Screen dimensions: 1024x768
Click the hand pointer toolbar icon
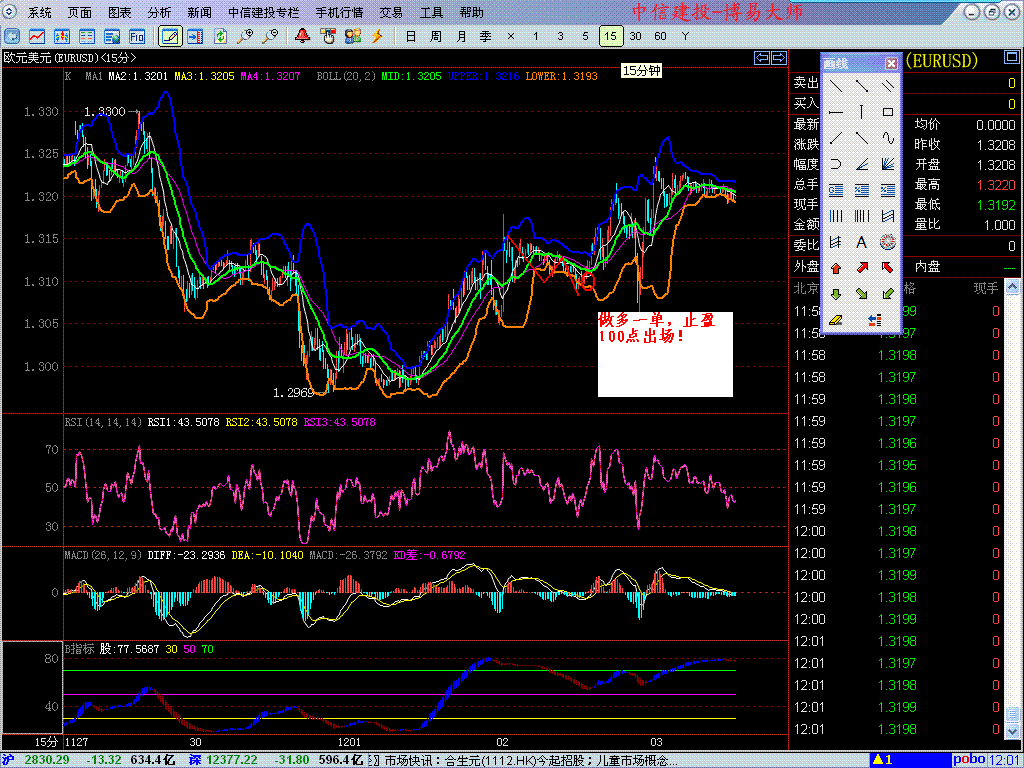click(x=328, y=36)
